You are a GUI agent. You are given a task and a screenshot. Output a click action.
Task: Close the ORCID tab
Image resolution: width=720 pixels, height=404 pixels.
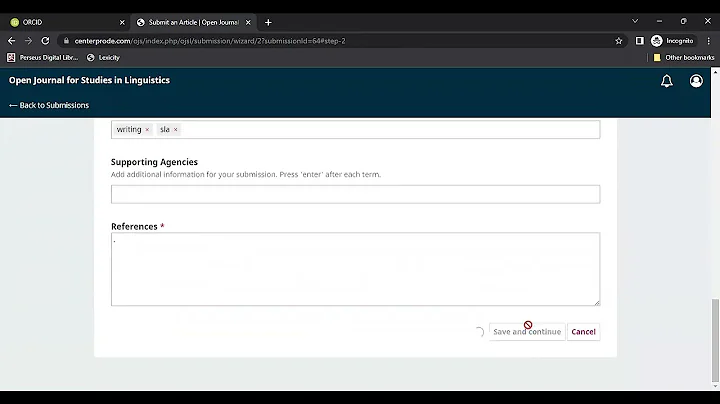pyautogui.click(x=122, y=22)
